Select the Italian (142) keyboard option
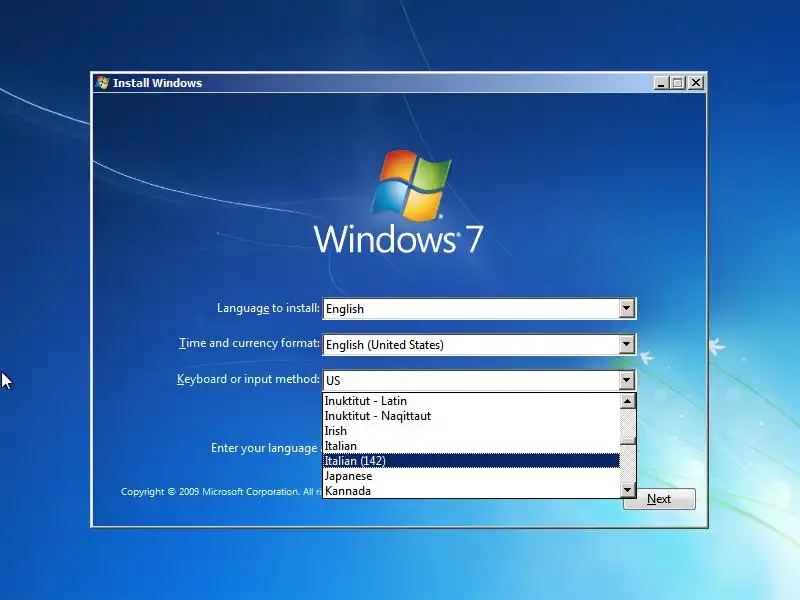This screenshot has width=800, height=600. [471, 461]
